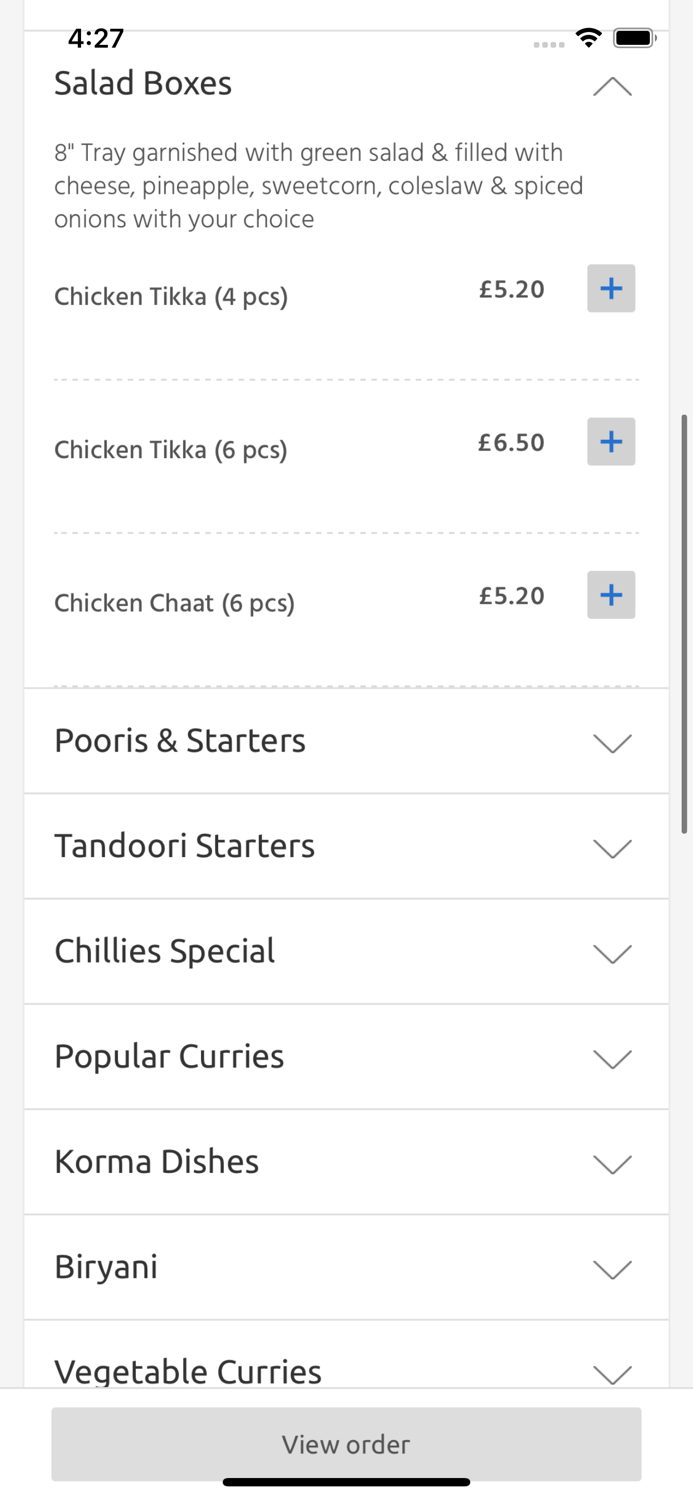This screenshot has width=693, height=1500.
Task: Tap the View order button
Action: point(346,1444)
